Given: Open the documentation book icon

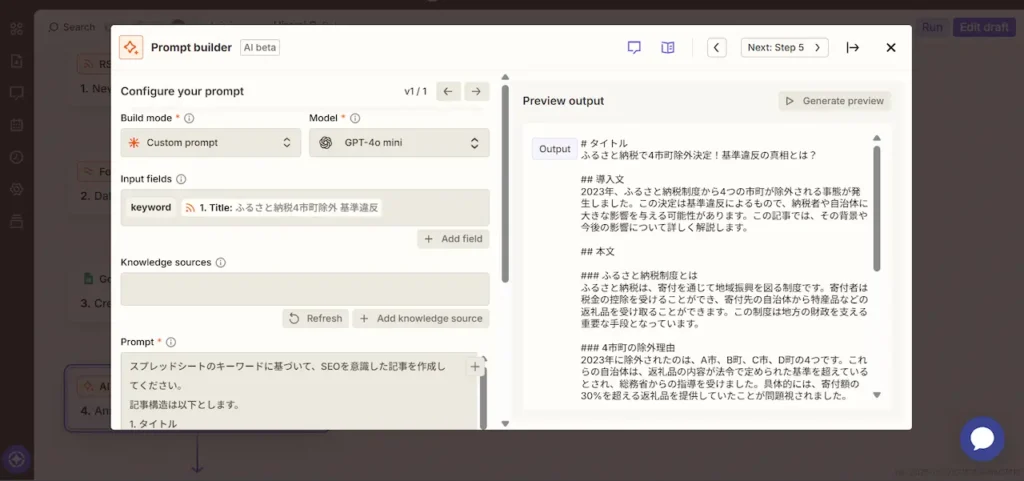Looking at the screenshot, I should (668, 47).
